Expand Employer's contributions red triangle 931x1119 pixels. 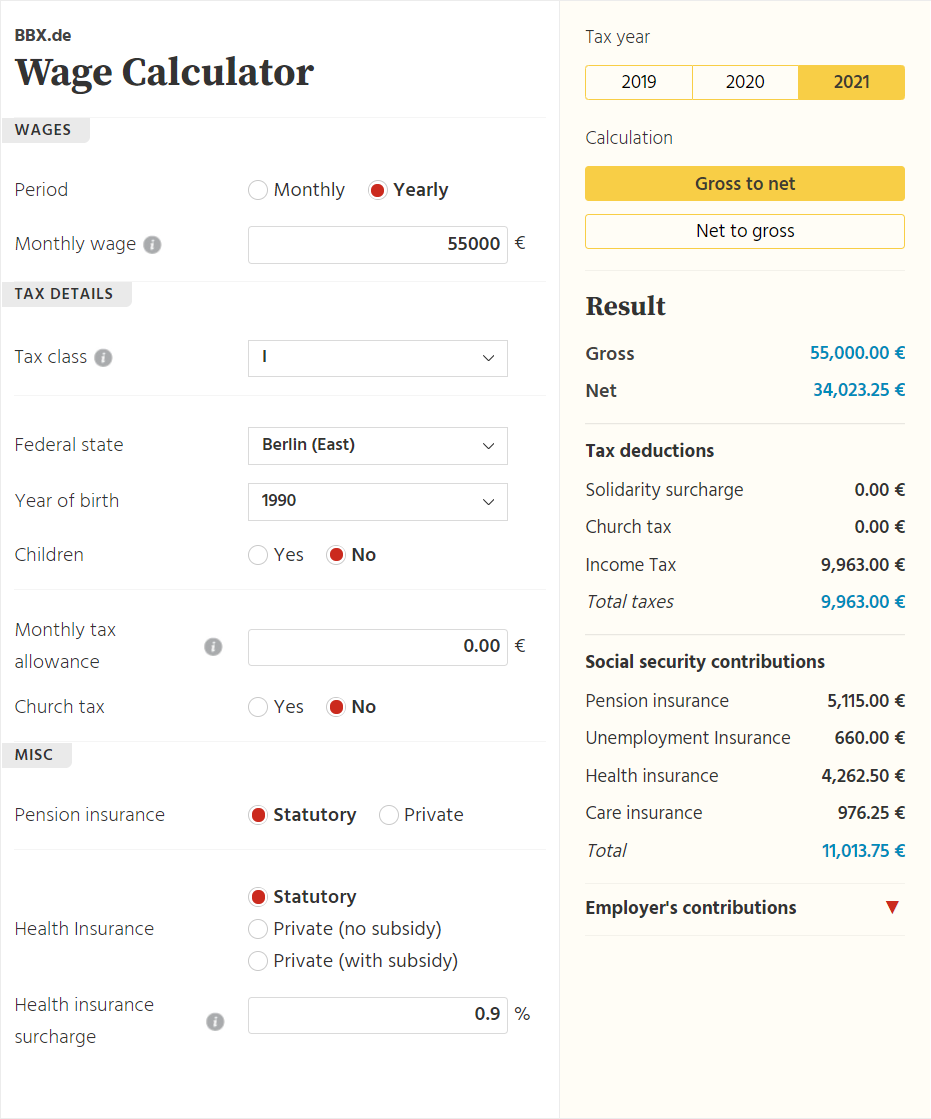coord(892,907)
